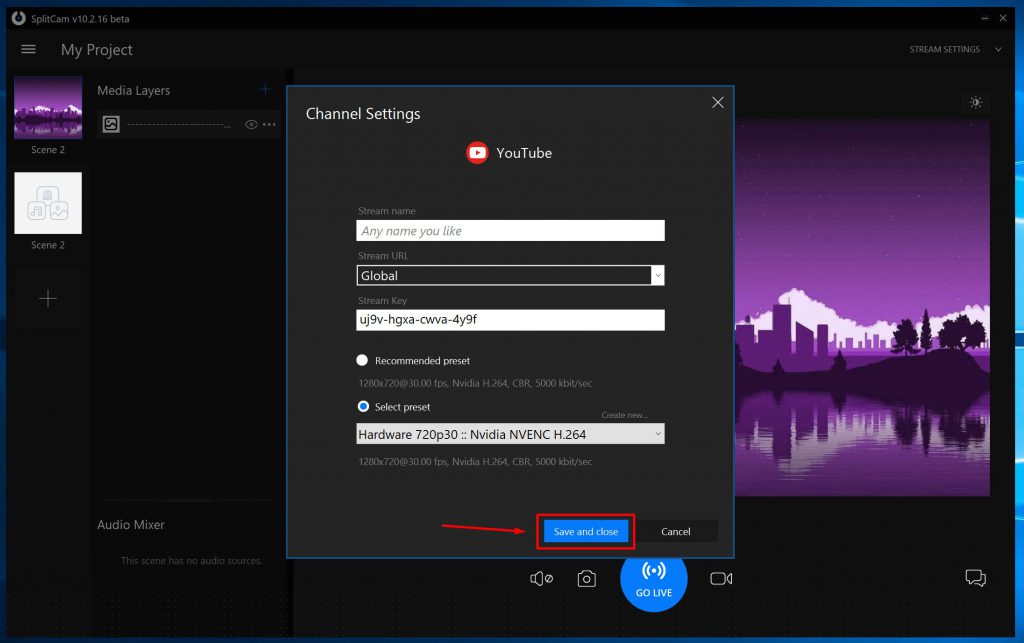Start video recording with camcorder icon
Image resolution: width=1024 pixels, height=643 pixels.
coord(721,579)
